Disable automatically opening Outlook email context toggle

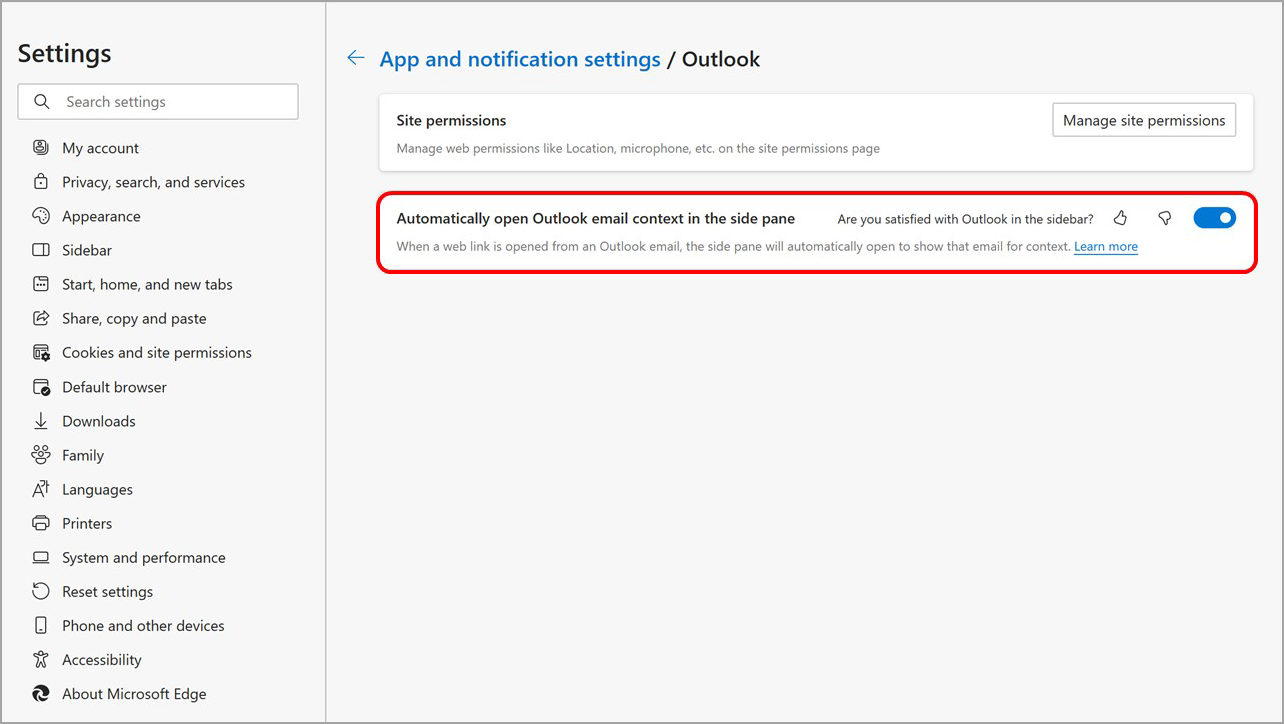coord(1214,218)
